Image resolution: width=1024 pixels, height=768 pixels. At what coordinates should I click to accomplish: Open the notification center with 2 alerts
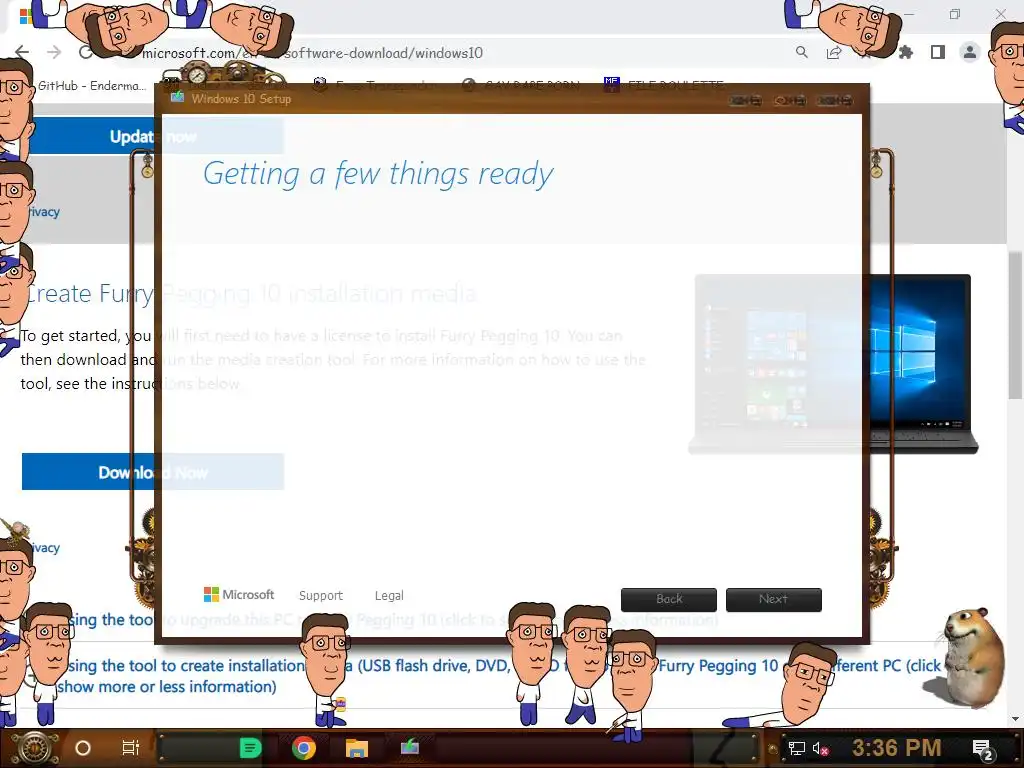983,749
